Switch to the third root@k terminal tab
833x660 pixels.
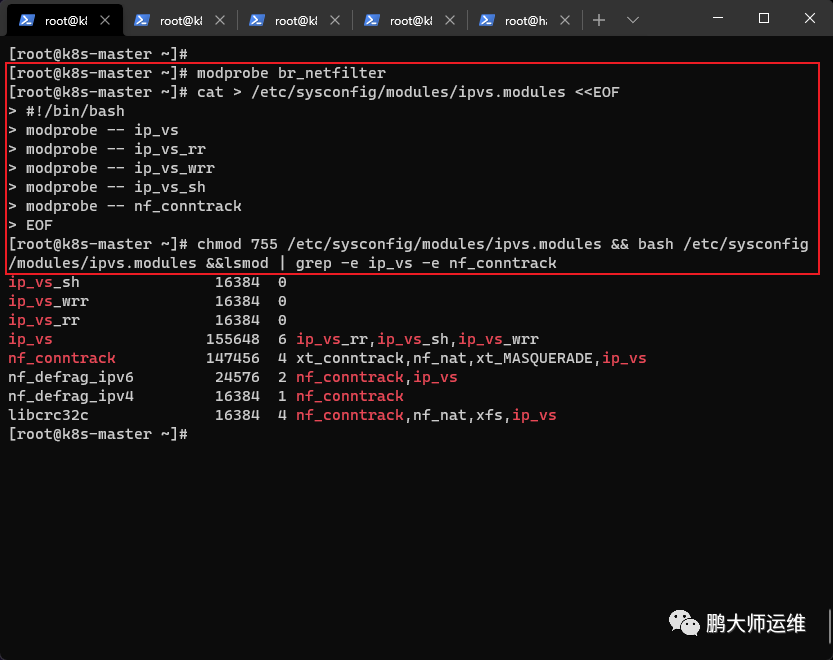(295, 20)
